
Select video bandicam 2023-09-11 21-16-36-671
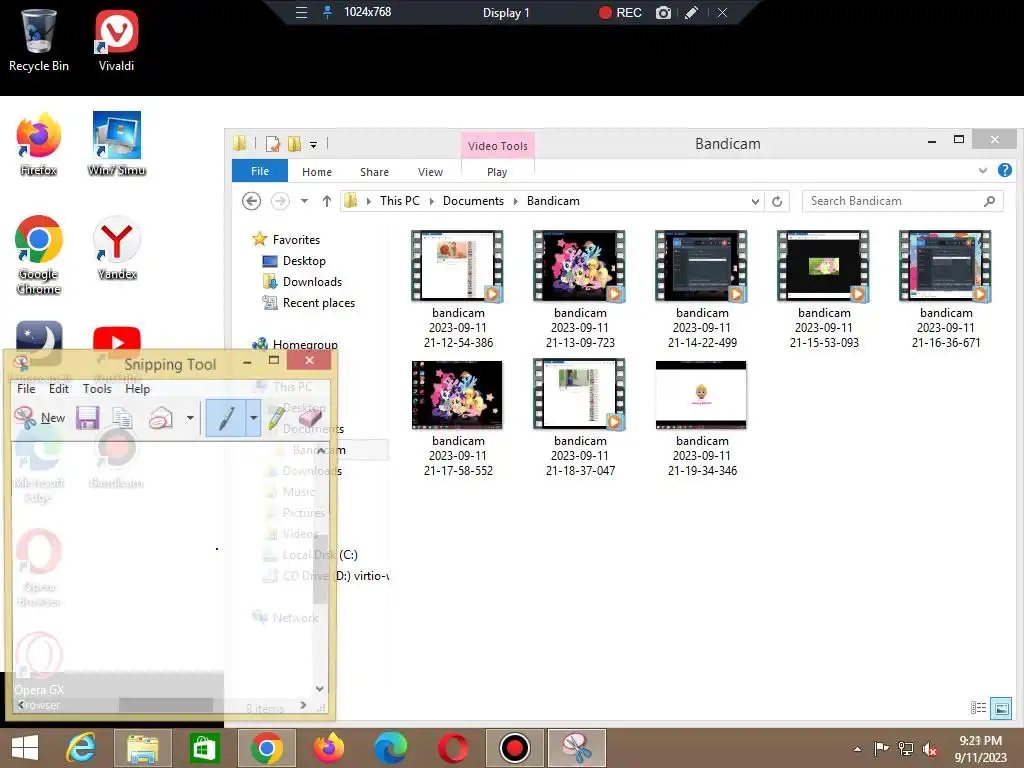click(x=946, y=290)
